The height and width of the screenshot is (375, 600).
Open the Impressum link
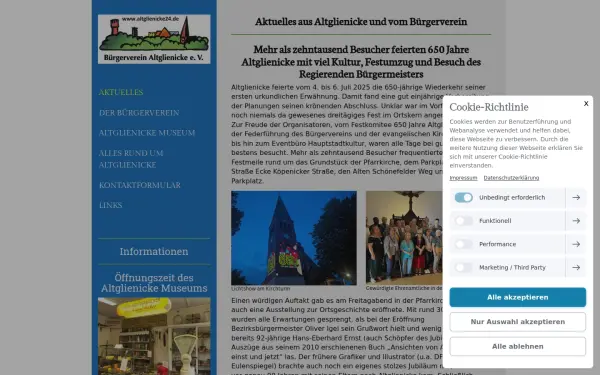coord(463,178)
